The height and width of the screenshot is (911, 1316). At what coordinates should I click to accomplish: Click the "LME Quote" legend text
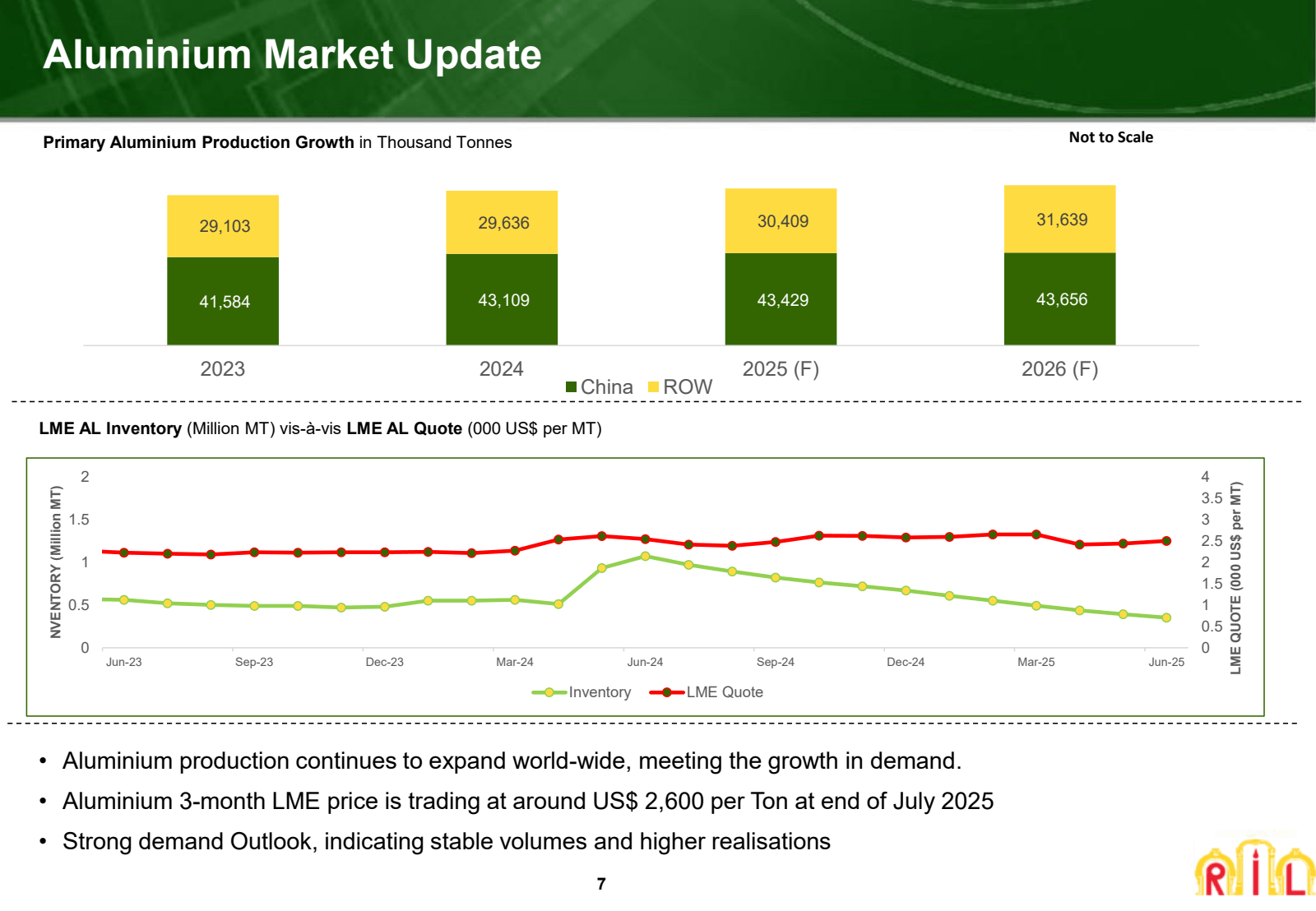725,692
